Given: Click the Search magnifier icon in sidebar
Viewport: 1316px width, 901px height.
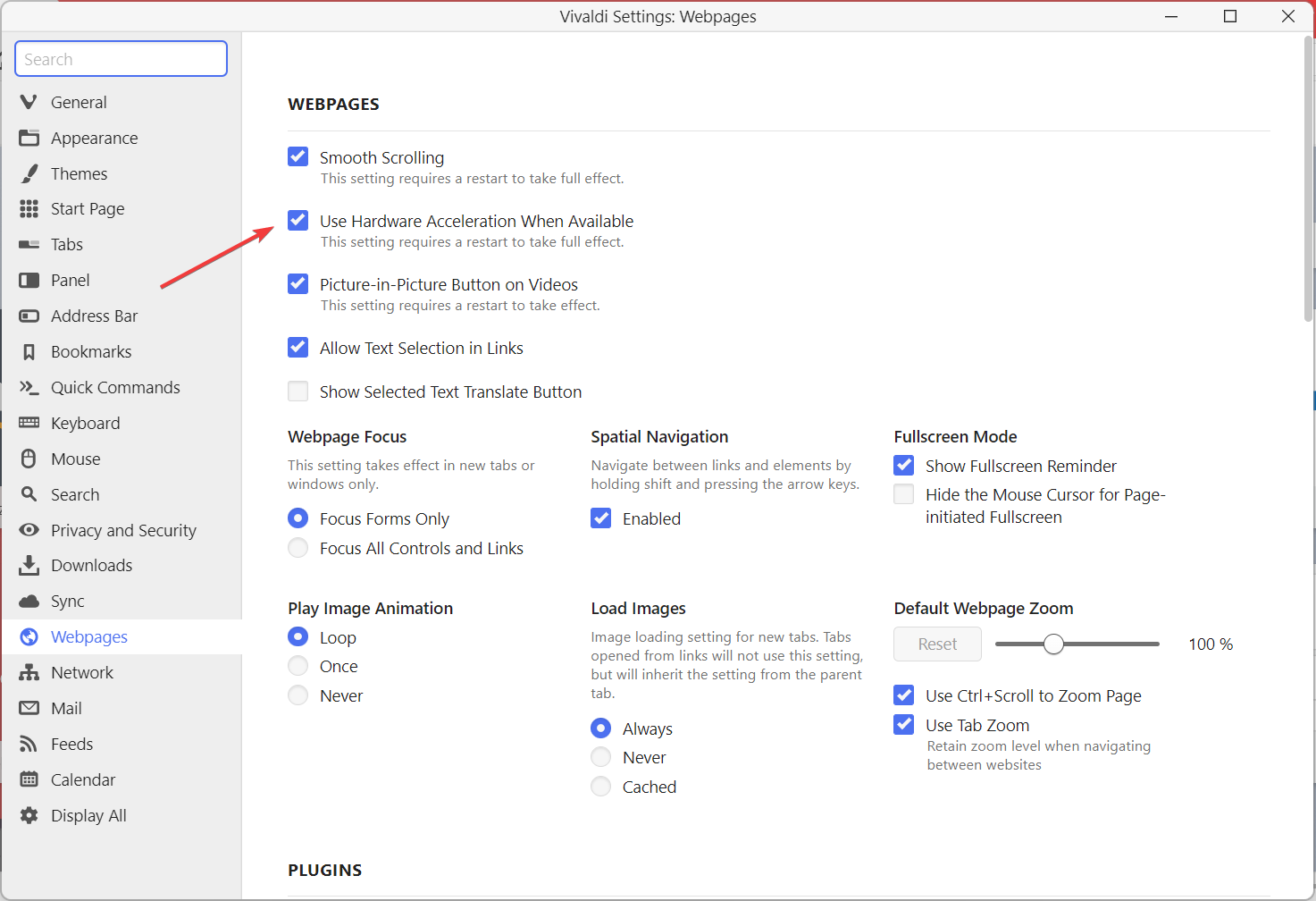Looking at the screenshot, I should click(29, 494).
